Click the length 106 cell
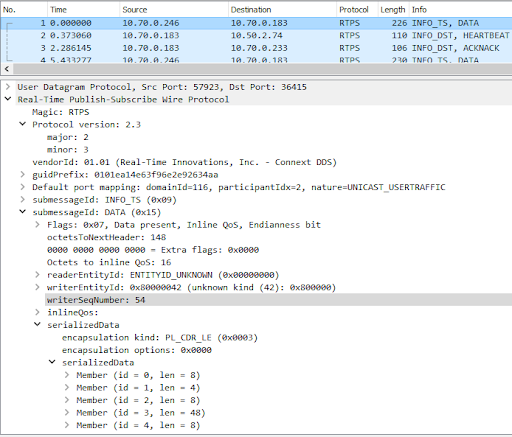Image resolution: width=512 pixels, height=437 pixels. tap(399, 48)
